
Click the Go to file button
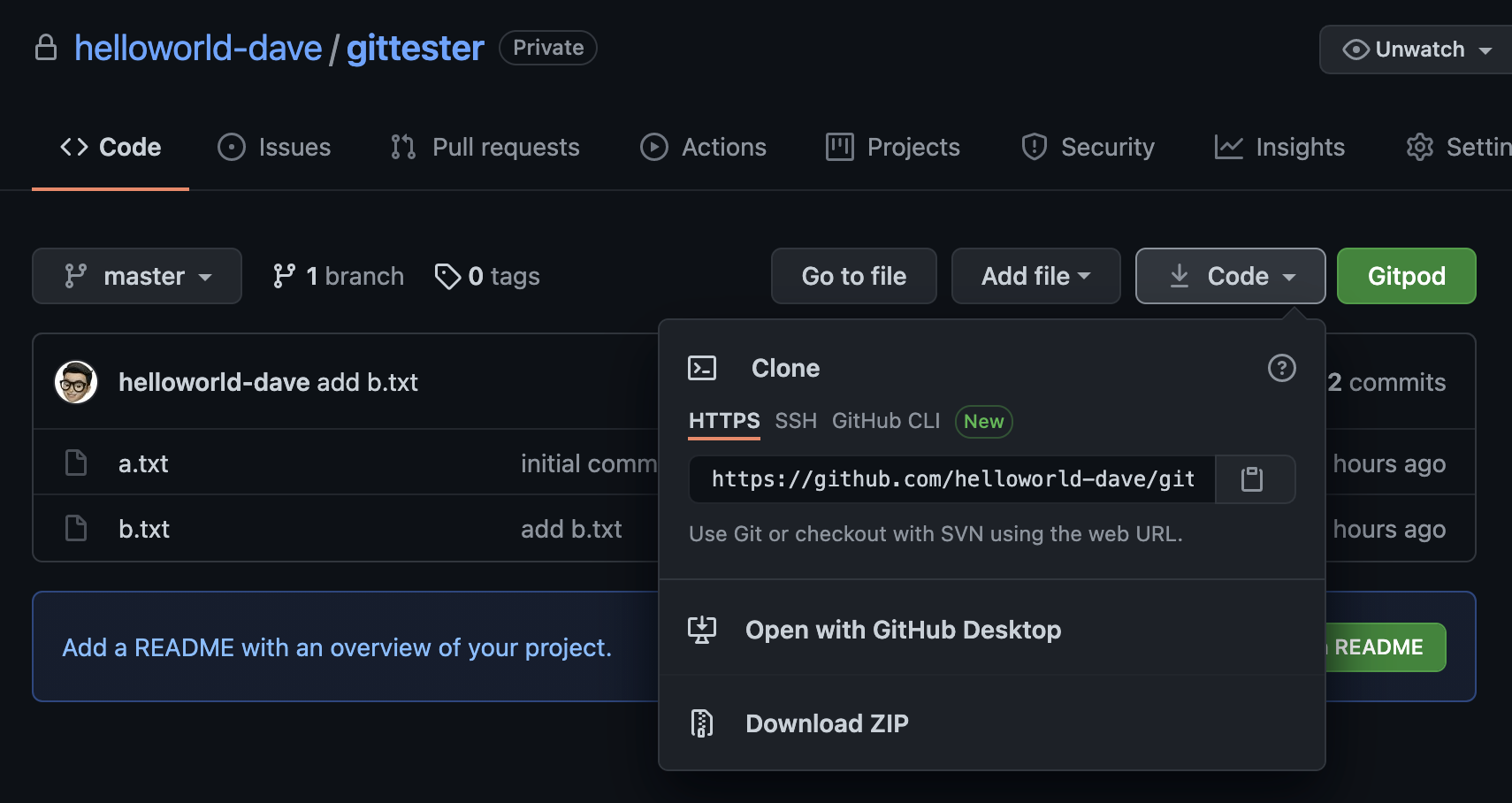[x=853, y=276]
